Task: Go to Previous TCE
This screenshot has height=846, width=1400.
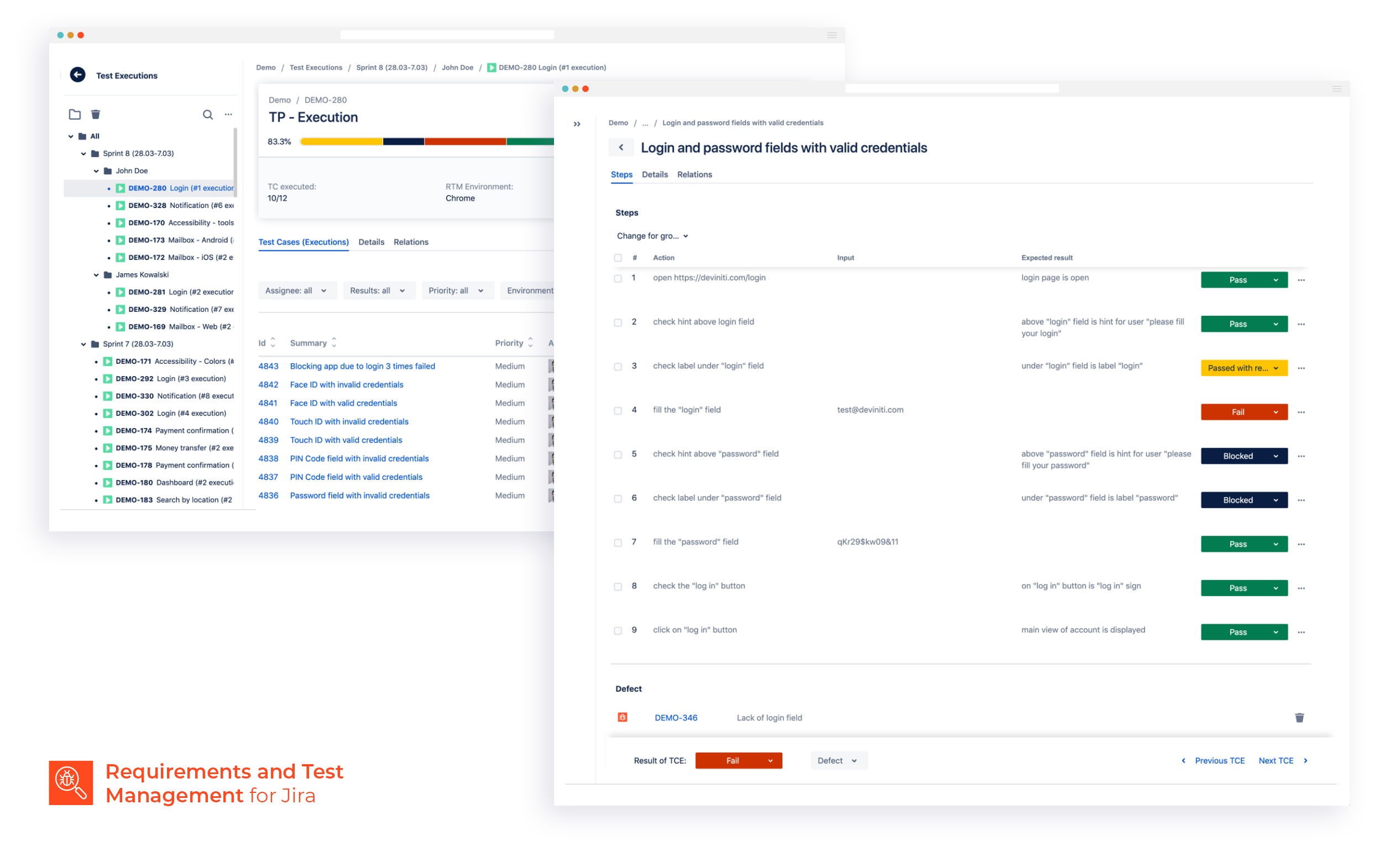Action: click(1214, 762)
